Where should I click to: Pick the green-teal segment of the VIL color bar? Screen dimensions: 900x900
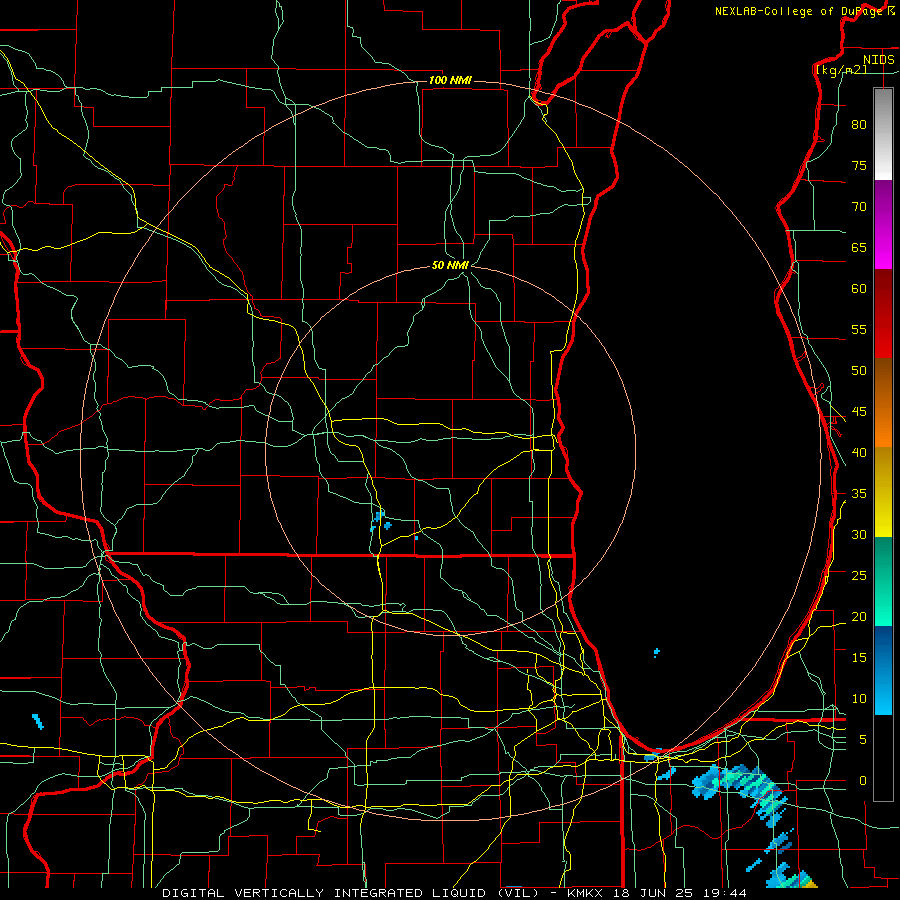tap(883, 581)
